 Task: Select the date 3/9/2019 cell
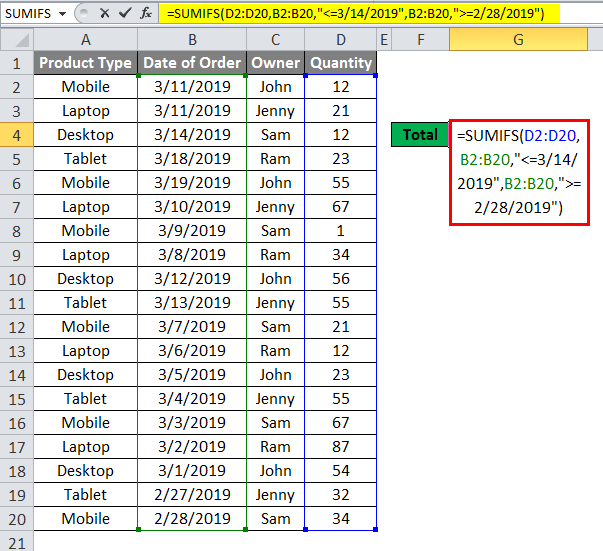tap(192, 231)
